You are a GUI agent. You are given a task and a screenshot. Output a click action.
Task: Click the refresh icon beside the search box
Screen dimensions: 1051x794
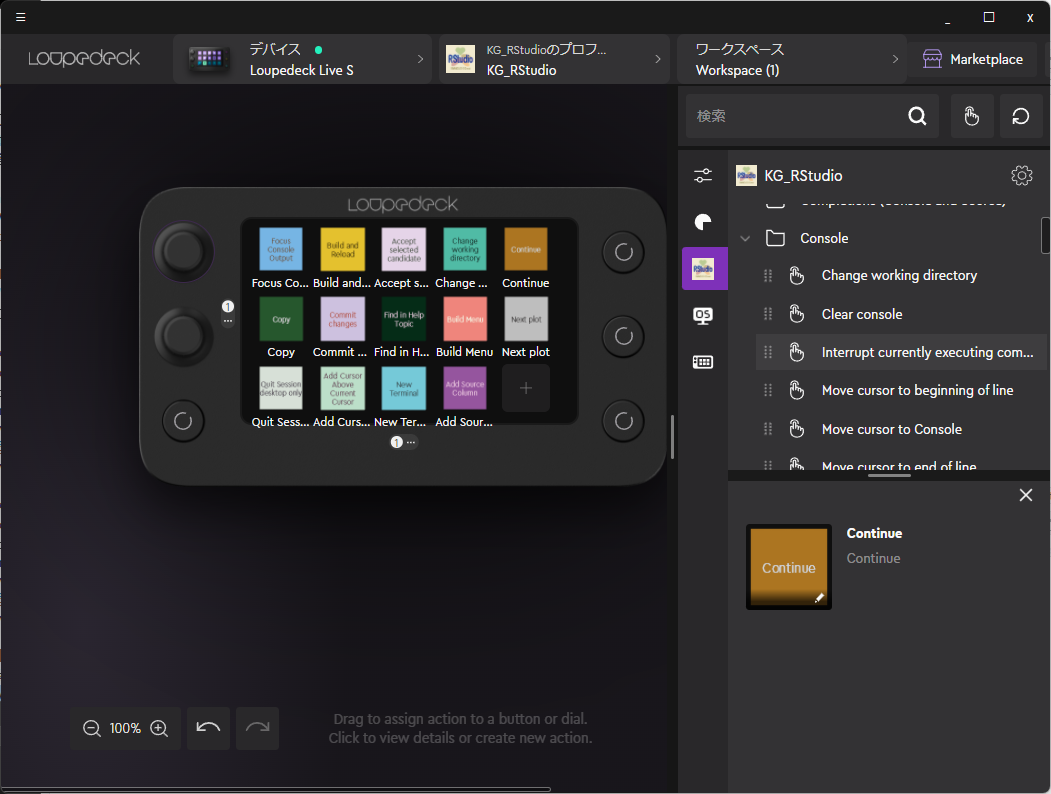(1021, 117)
